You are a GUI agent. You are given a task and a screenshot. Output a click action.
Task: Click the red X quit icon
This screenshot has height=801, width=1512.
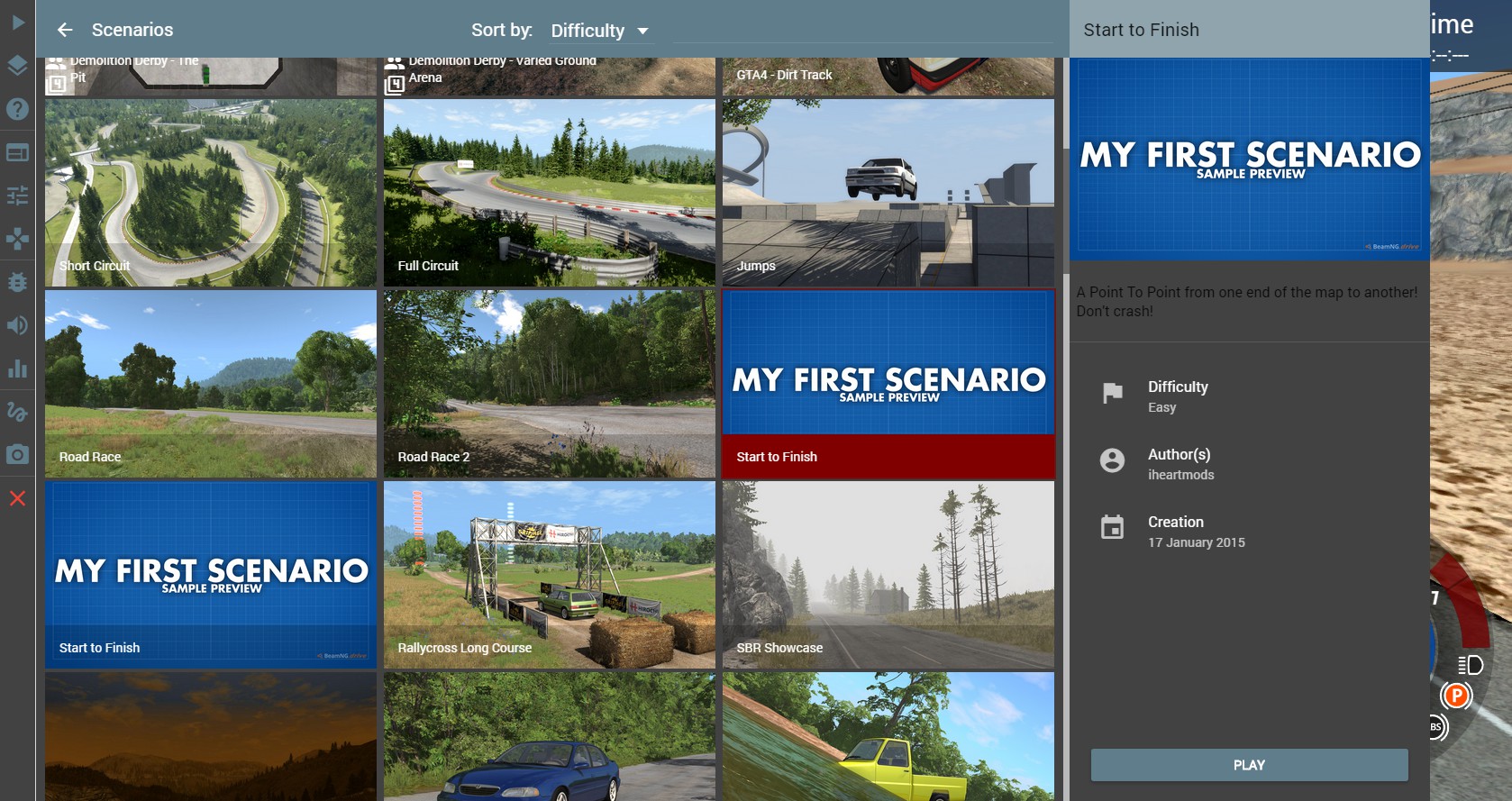17,498
